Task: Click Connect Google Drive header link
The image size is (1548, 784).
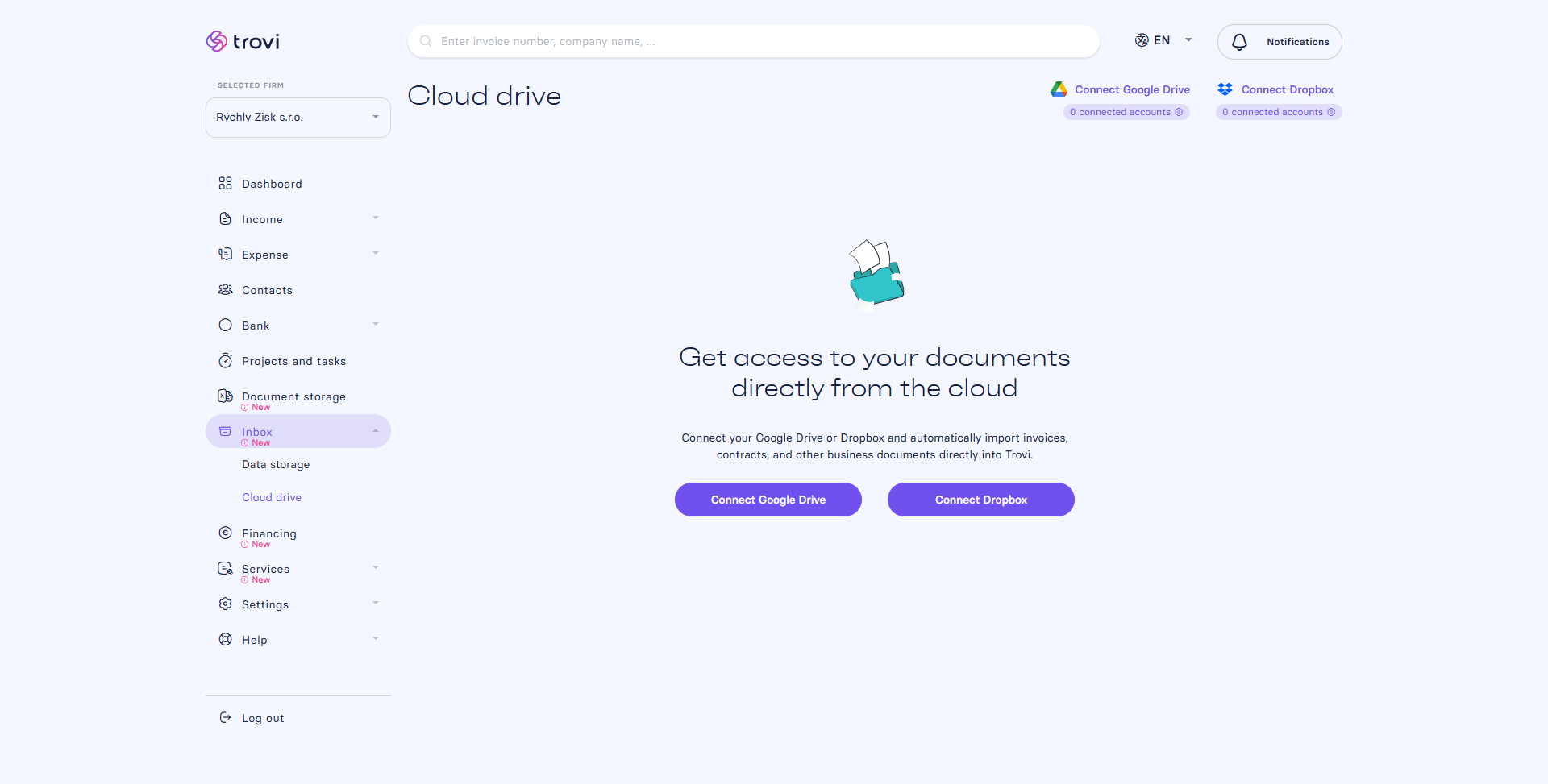Action: 1132,89
